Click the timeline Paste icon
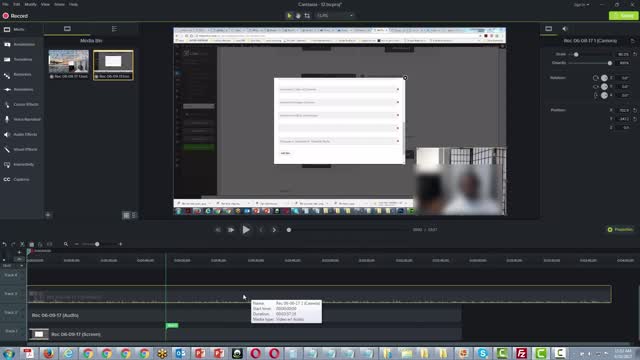Viewport: 640px width, 360px height. click(x=40, y=244)
